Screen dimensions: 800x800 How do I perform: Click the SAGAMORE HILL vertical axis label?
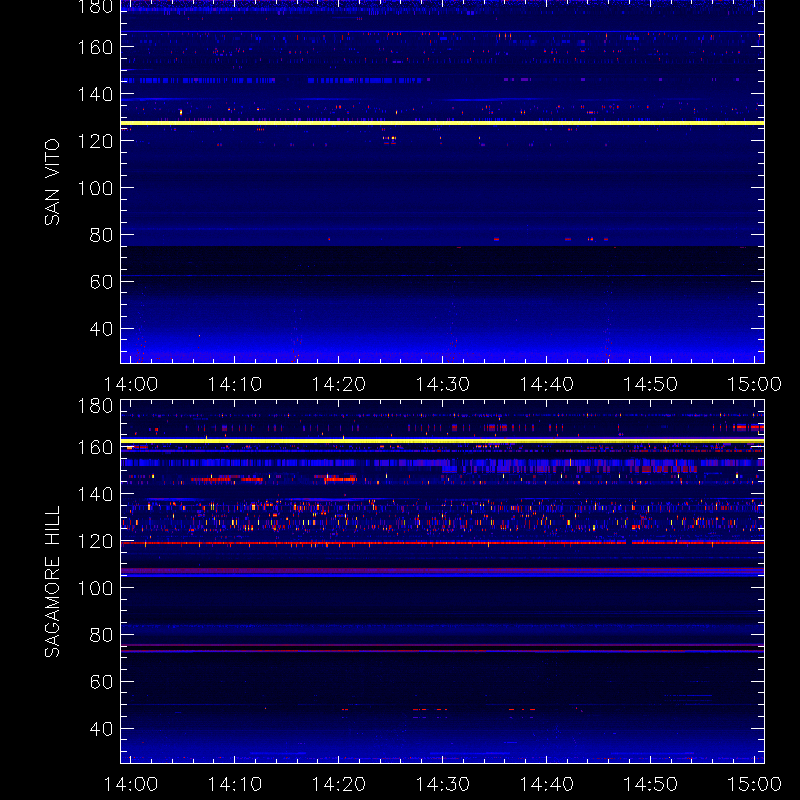point(52,581)
